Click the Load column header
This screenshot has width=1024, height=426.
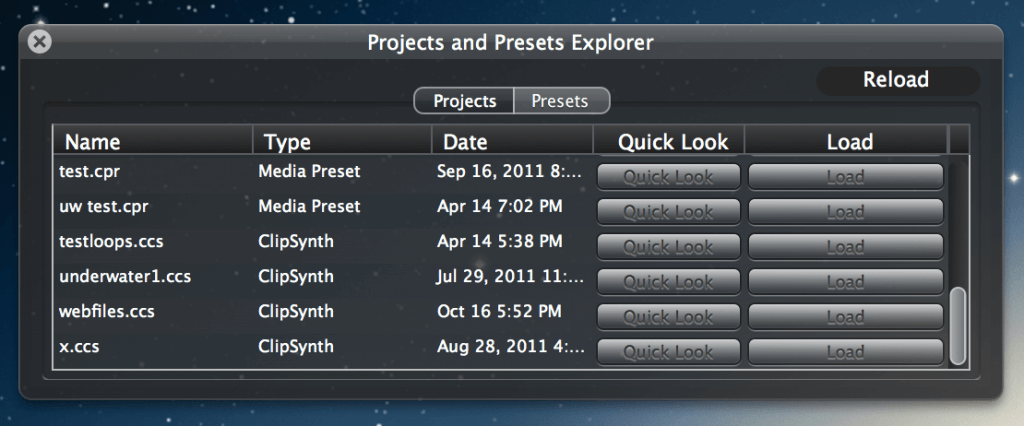click(846, 142)
